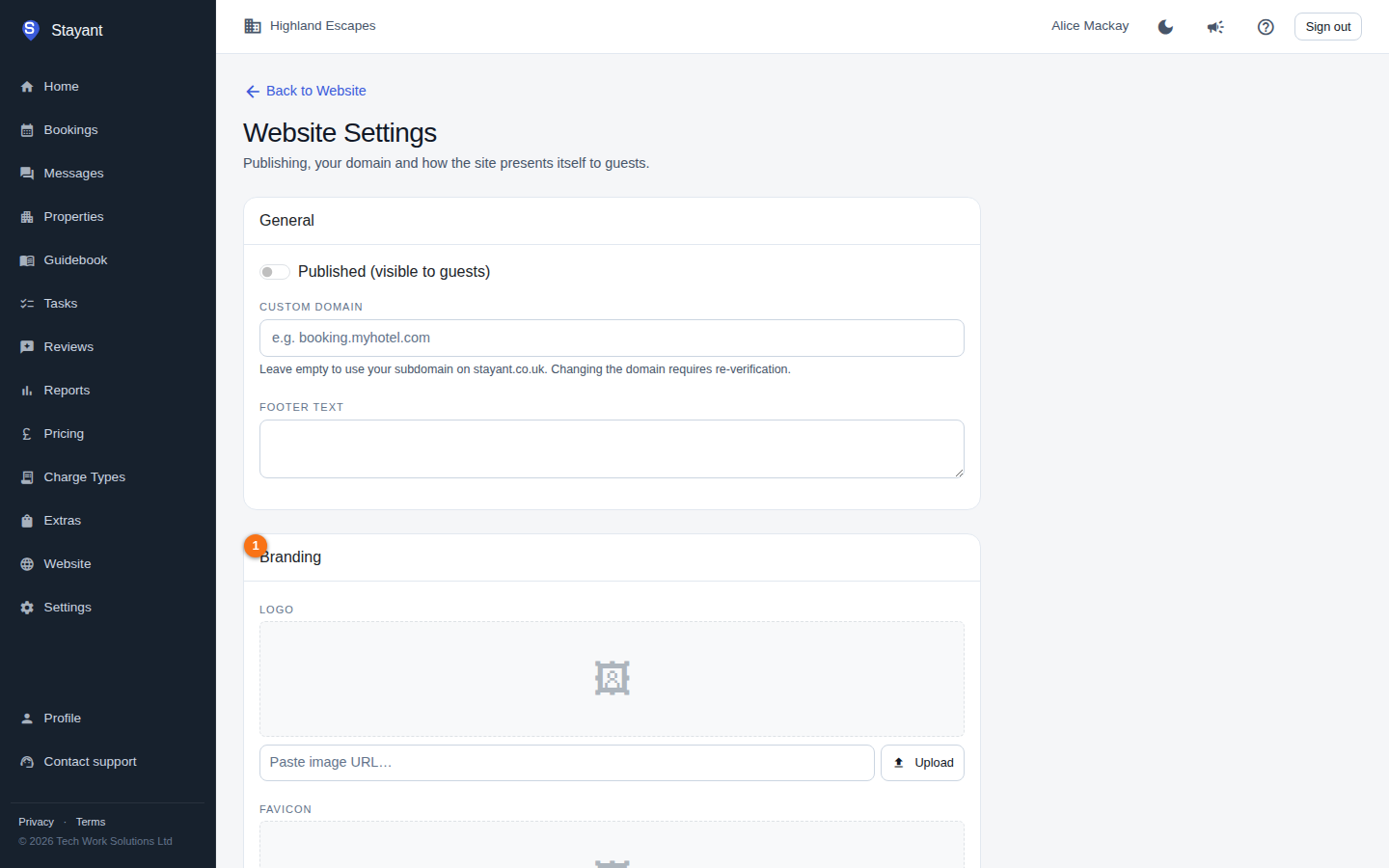Focus the Paste image URL field
This screenshot has width=1389, height=868.
point(567,763)
